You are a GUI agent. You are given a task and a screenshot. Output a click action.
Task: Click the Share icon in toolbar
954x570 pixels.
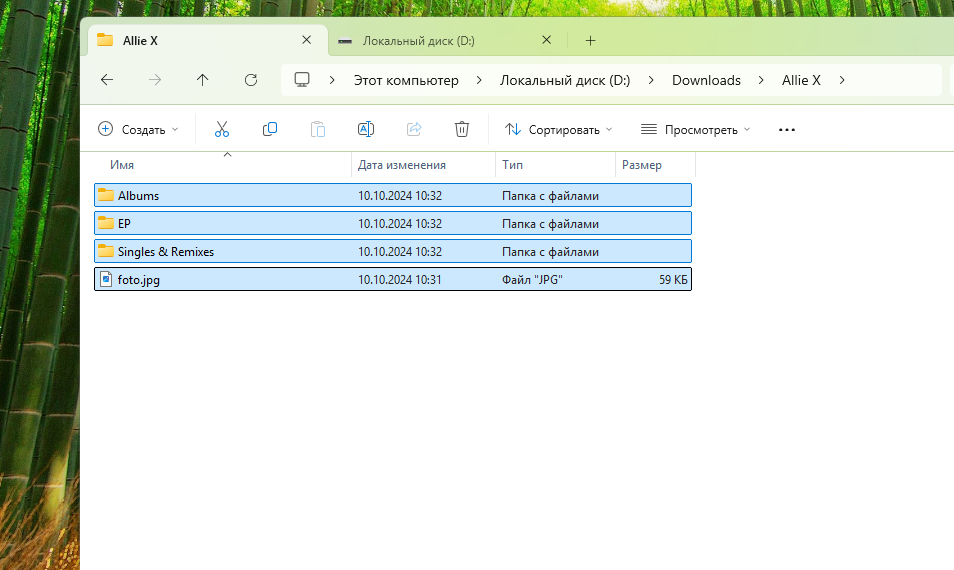click(414, 129)
